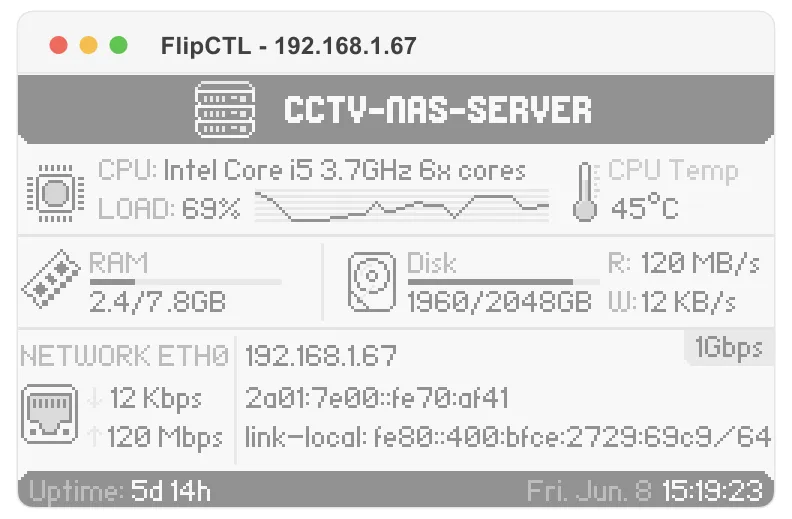Click the NETWORK ETH0 label
This screenshot has width=792, height=519.
coord(125,355)
